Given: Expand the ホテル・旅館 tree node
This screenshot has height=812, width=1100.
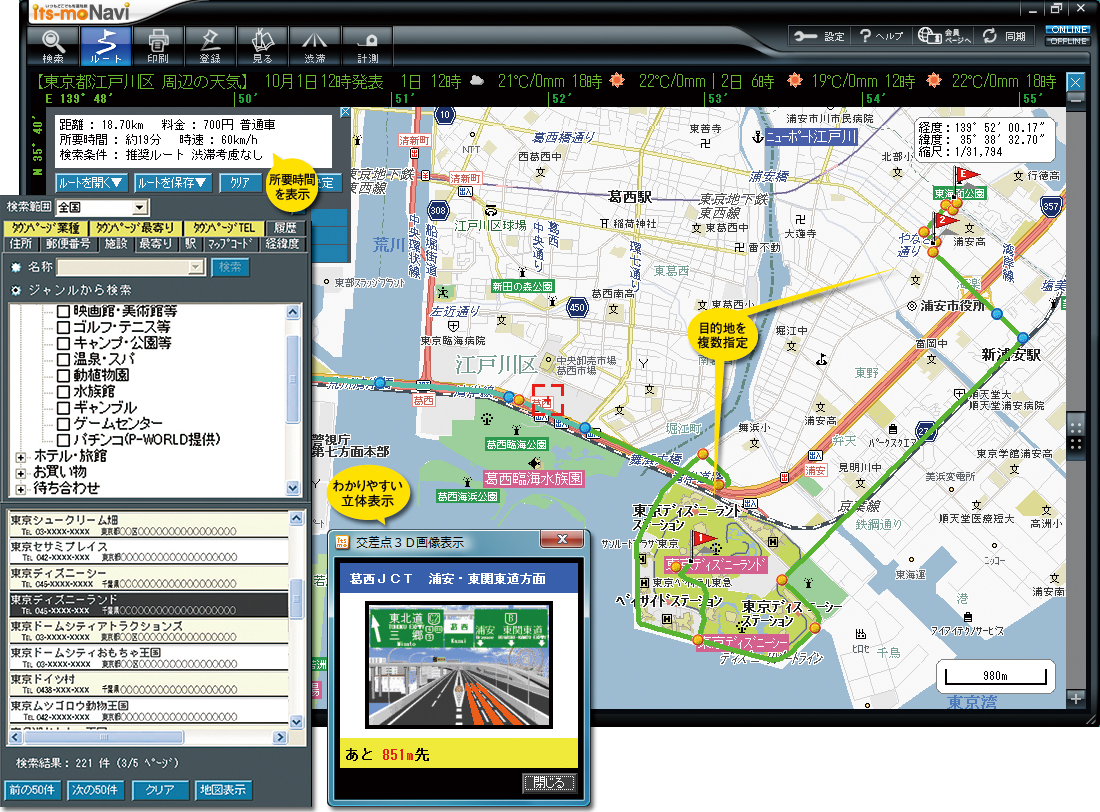Looking at the screenshot, I should (x=20, y=456).
